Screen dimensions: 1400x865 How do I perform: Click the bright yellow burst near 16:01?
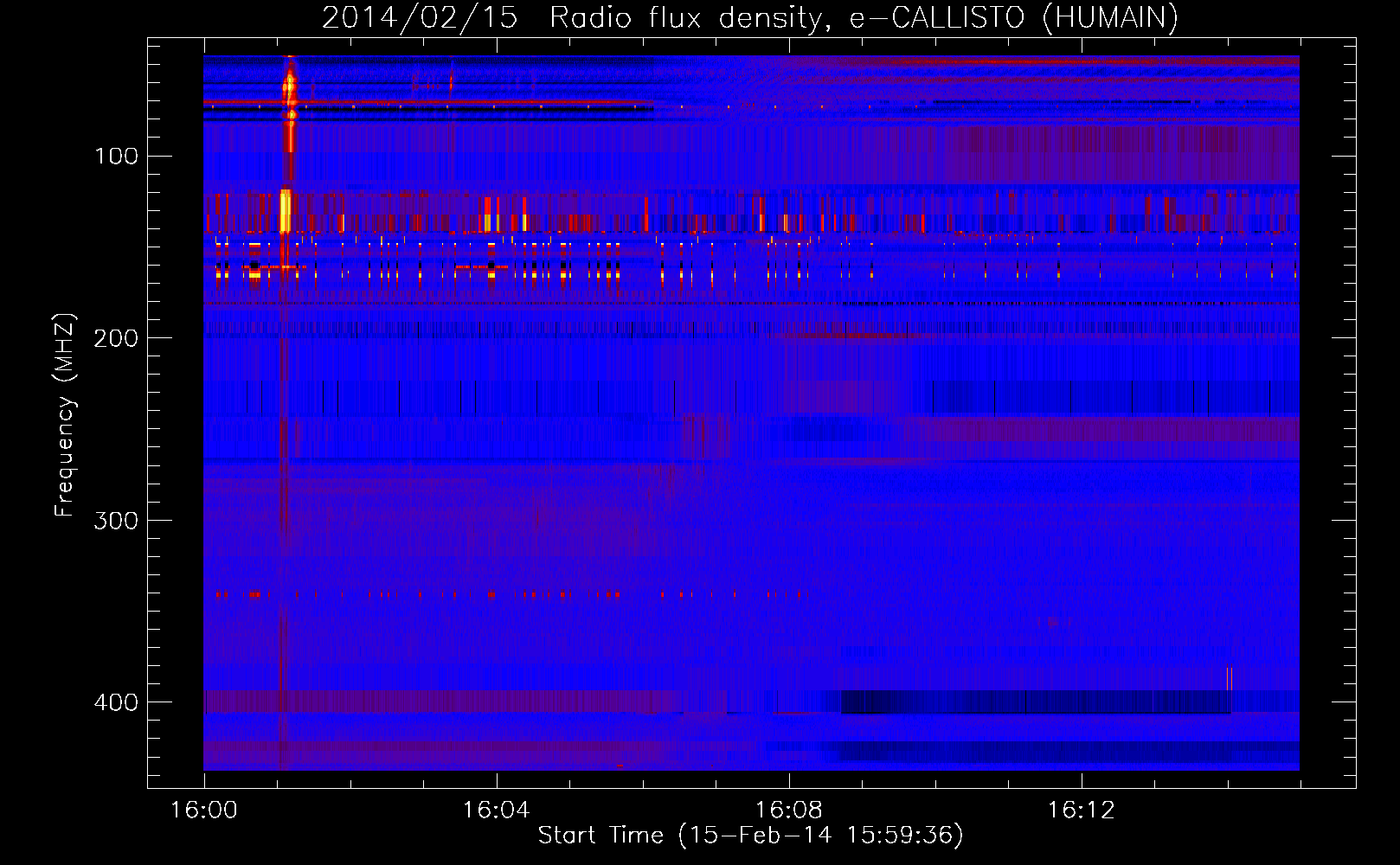coord(286,211)
